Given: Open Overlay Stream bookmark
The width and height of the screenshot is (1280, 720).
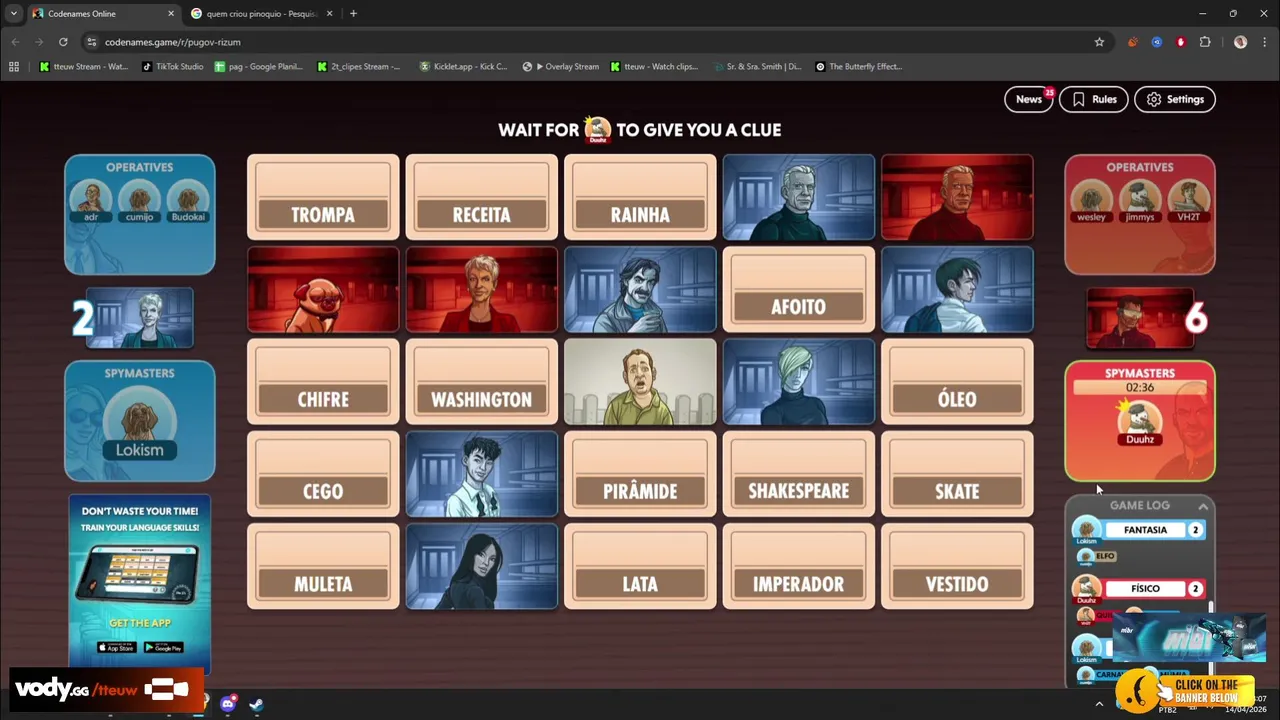Looking at the screenshot, I should coord(561,67).
